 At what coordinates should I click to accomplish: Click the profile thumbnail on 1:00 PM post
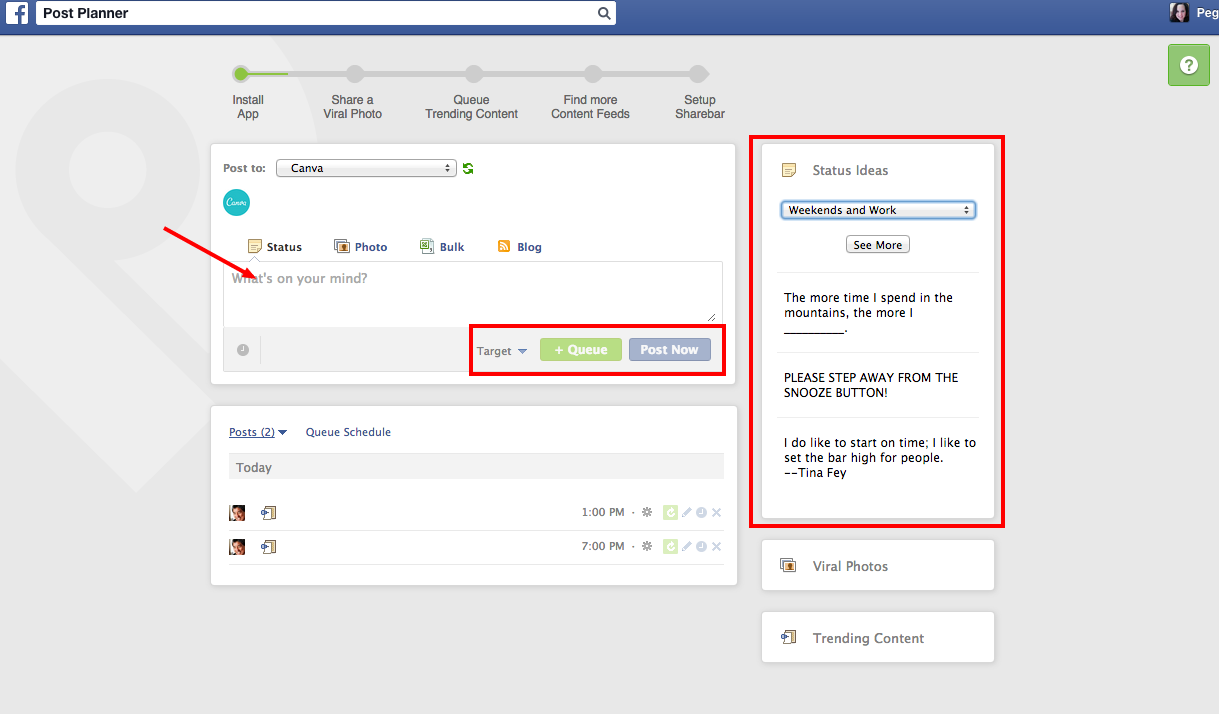coord(237,513)
